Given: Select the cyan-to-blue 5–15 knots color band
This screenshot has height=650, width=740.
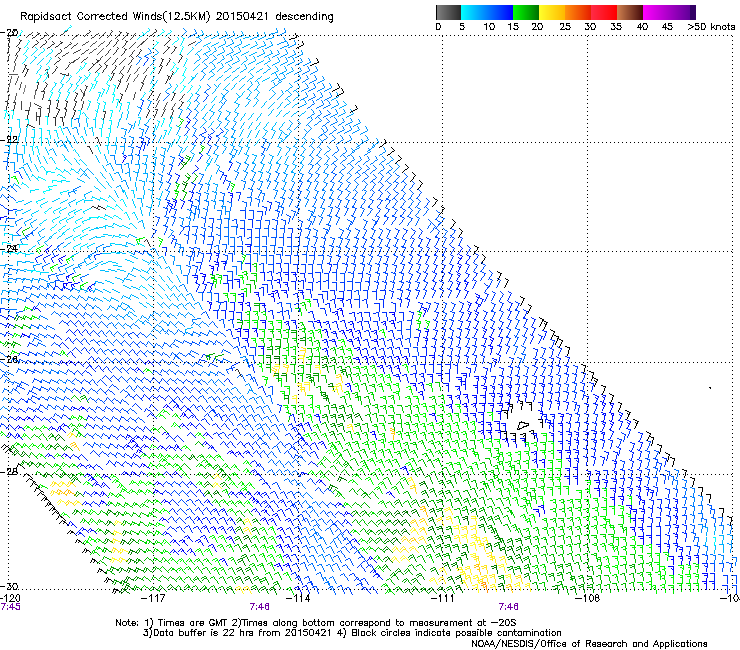Looking at the screenshot, I should click(487, 12).
